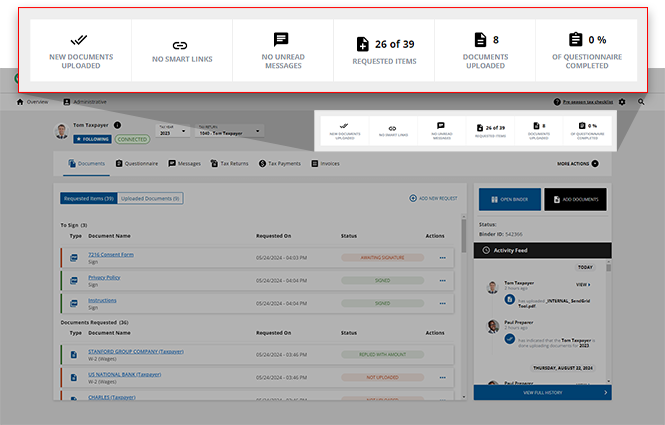Click the document icon beside US National Bank

tap(74, 377)
